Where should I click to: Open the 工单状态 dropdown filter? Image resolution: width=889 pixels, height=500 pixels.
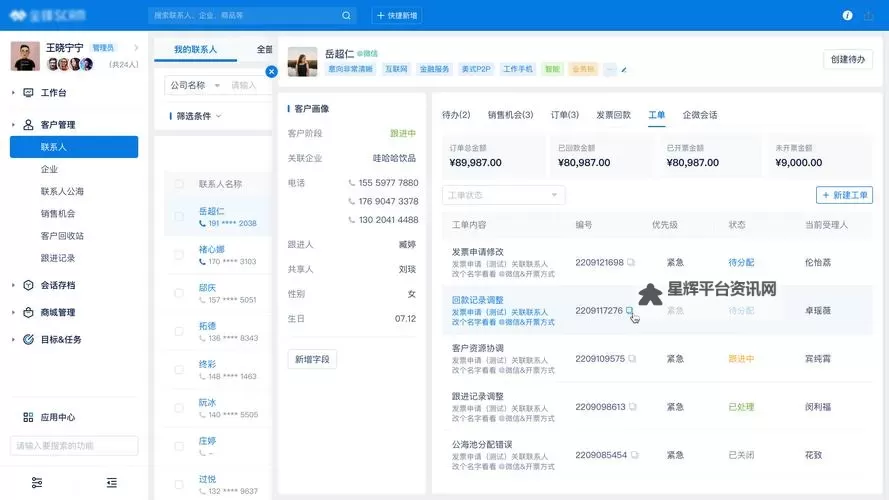tap(503, 195)
